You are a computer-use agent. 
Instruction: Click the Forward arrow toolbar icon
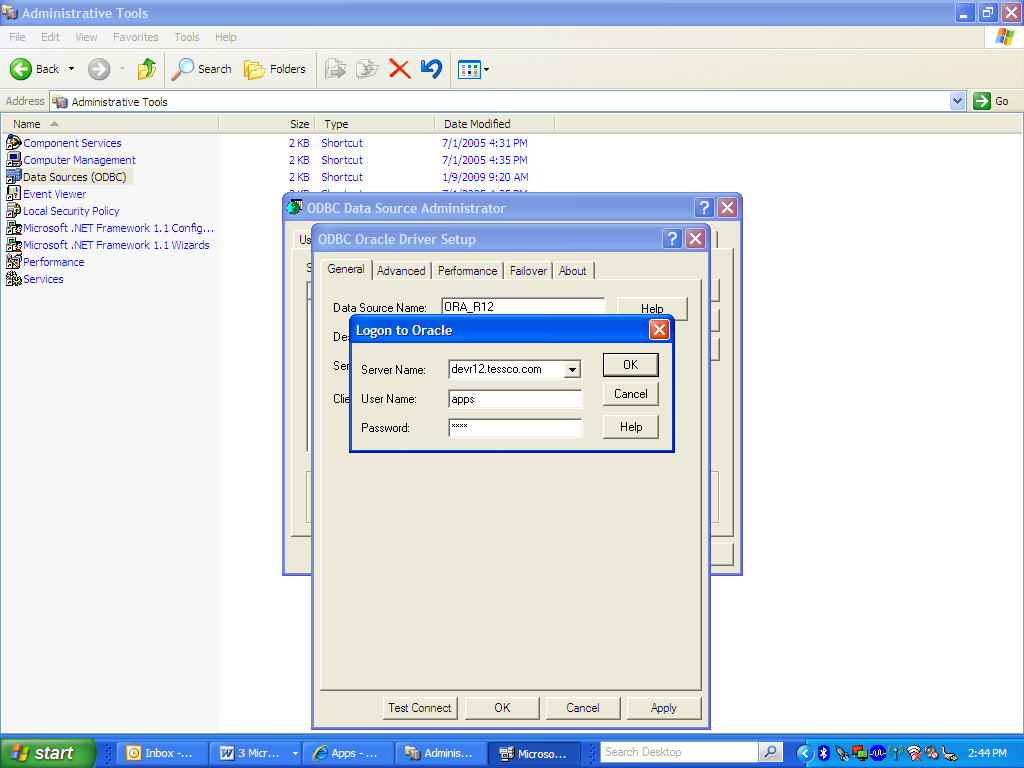[99, 69]
